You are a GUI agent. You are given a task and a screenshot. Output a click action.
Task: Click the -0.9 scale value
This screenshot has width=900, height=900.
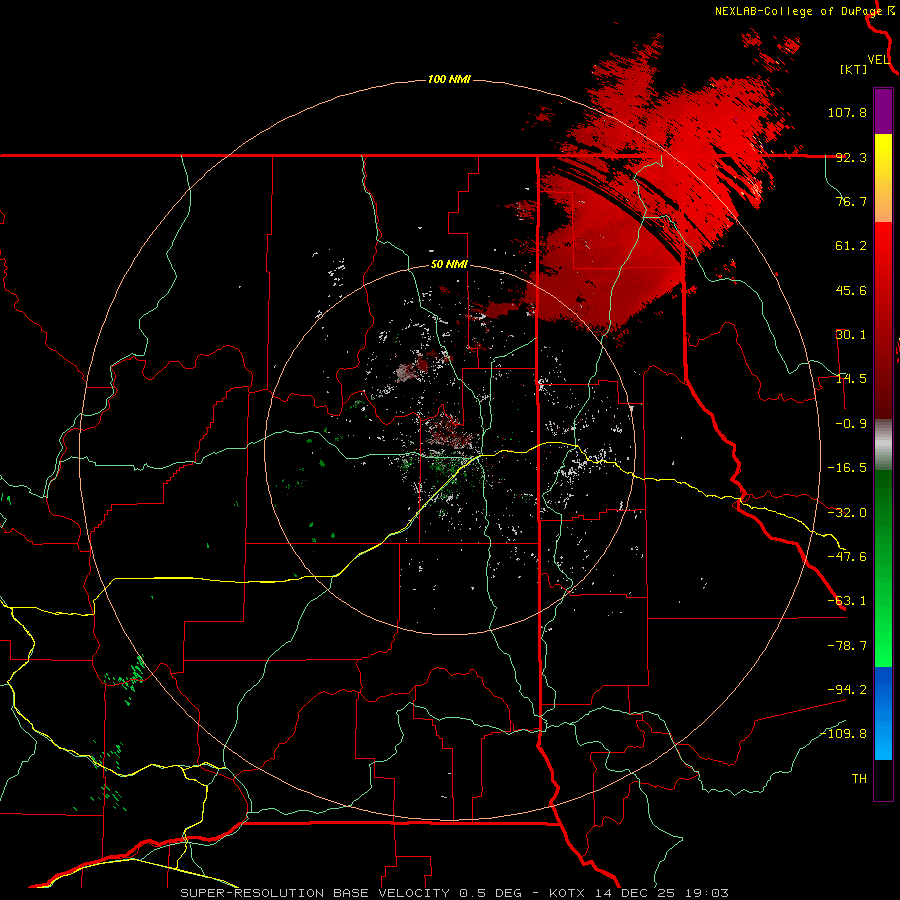847,424
